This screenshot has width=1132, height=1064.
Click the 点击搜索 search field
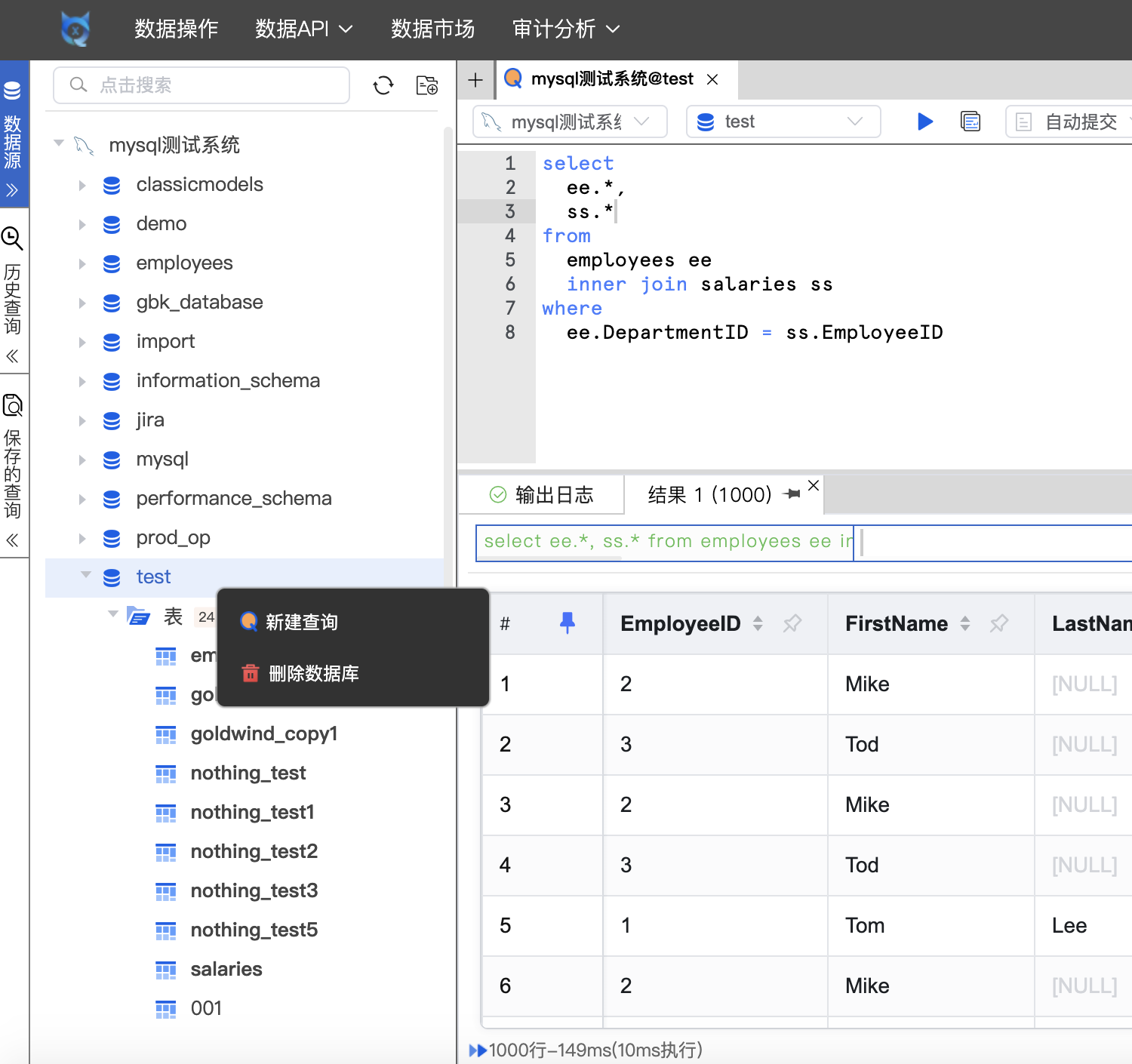pyautogui.click(x=201, y=85)
